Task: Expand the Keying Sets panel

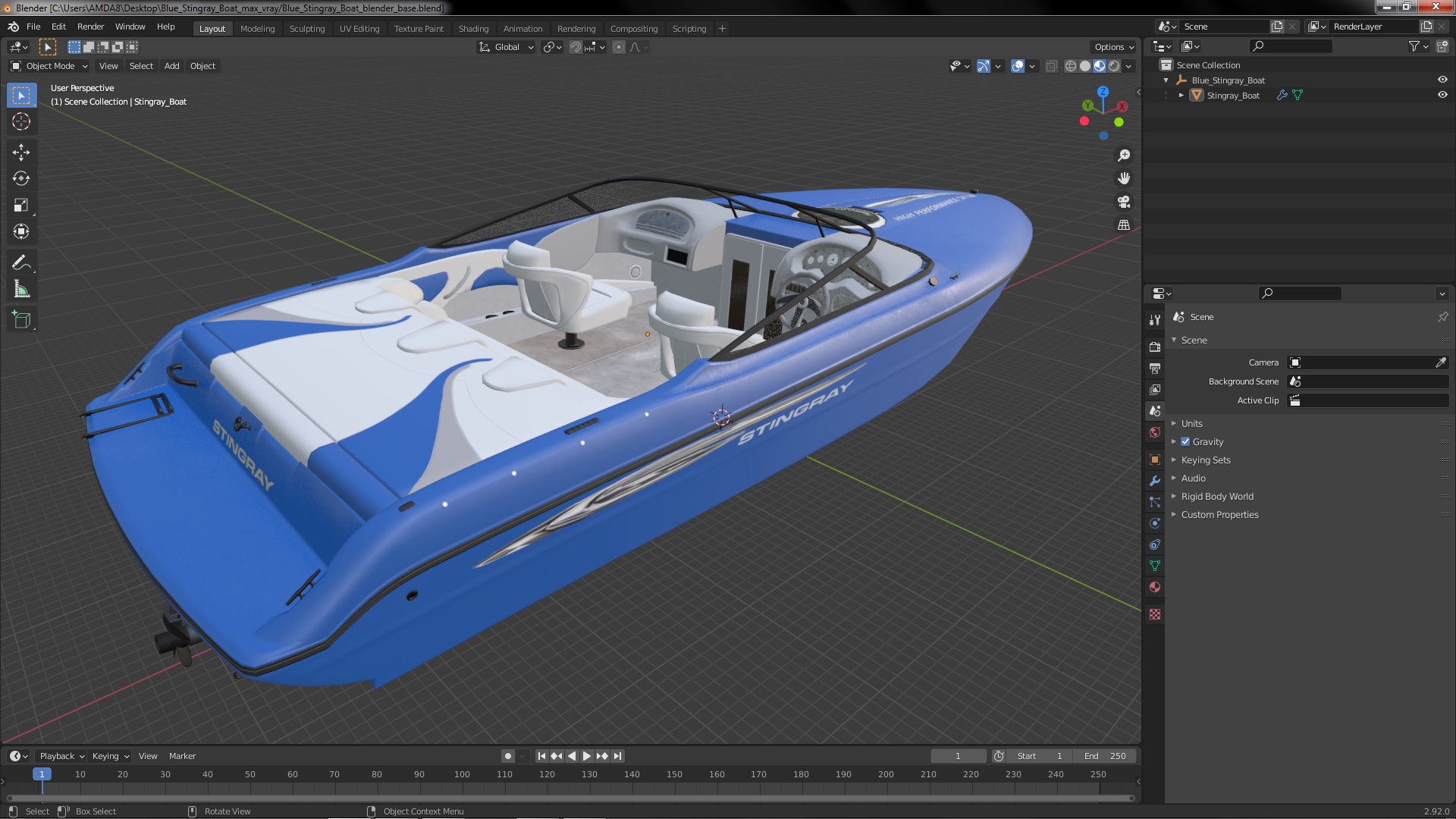Action: point(1205,460)
